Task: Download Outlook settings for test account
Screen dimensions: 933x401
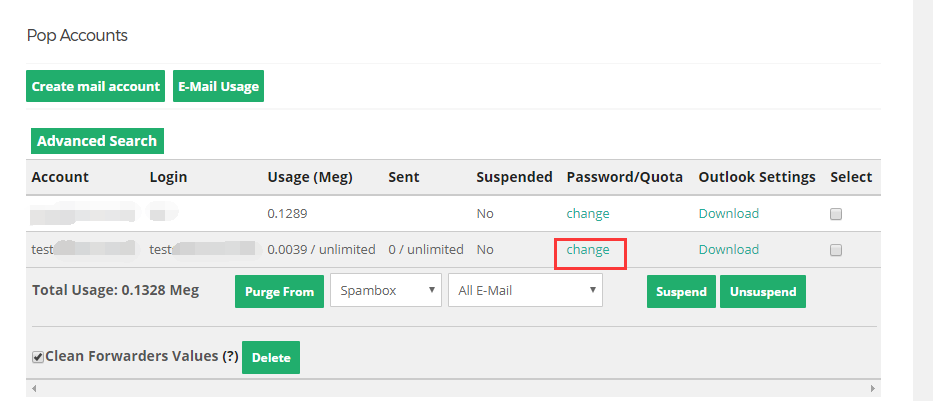Action: (729, 249)
